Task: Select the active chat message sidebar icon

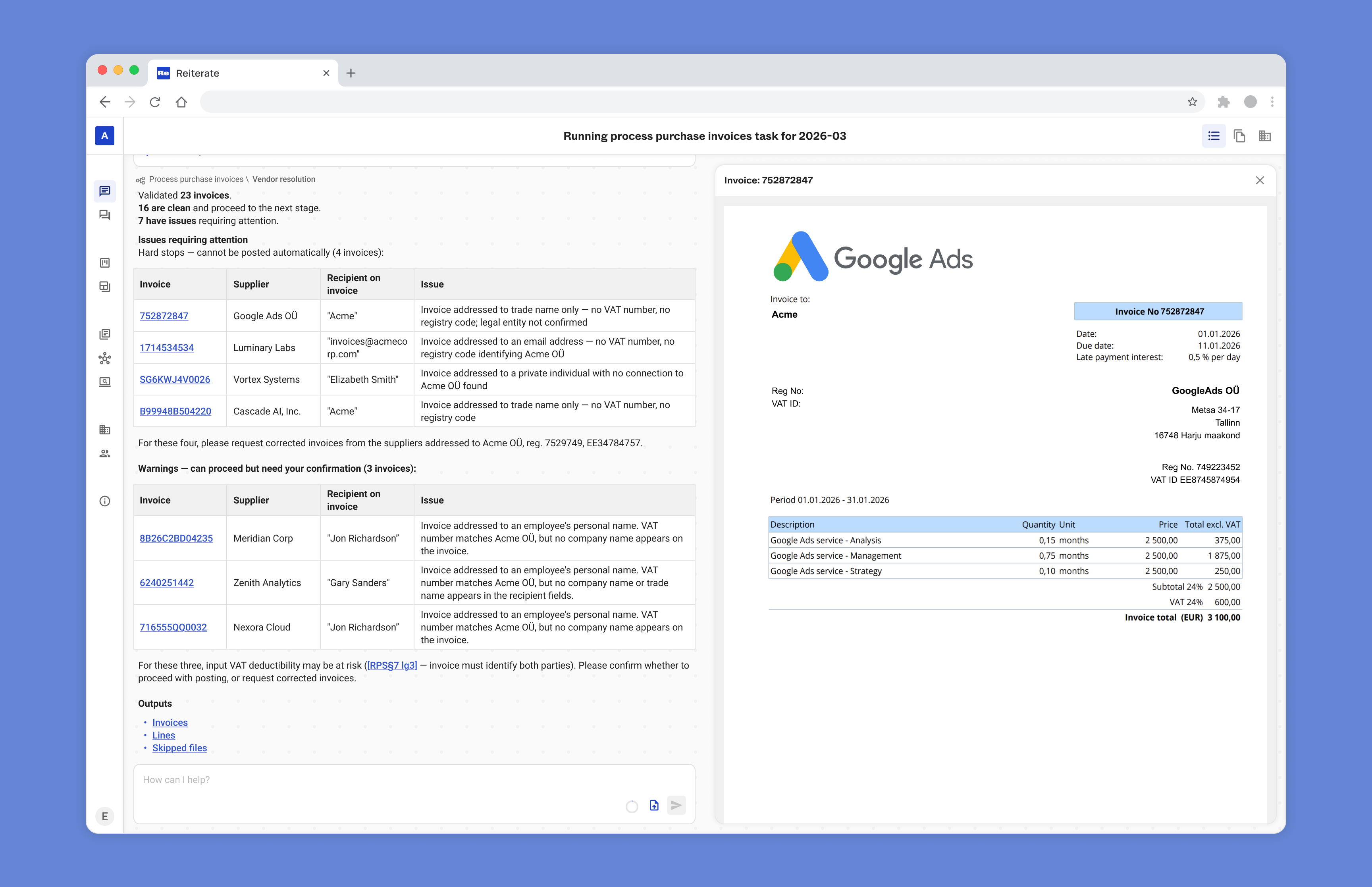Action: coord(105,191)
